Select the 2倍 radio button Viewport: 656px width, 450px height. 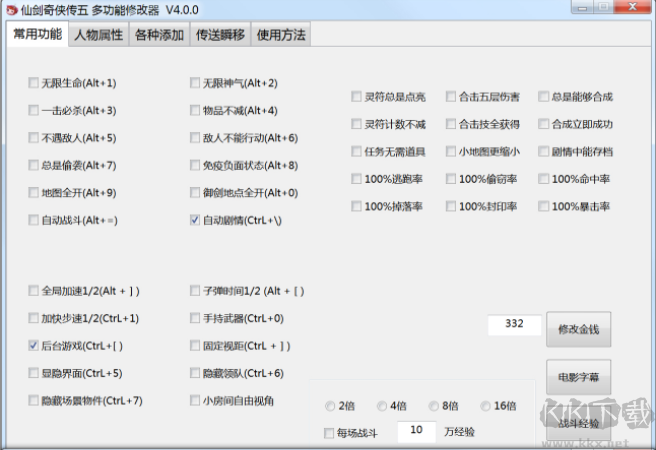[330, 406]
